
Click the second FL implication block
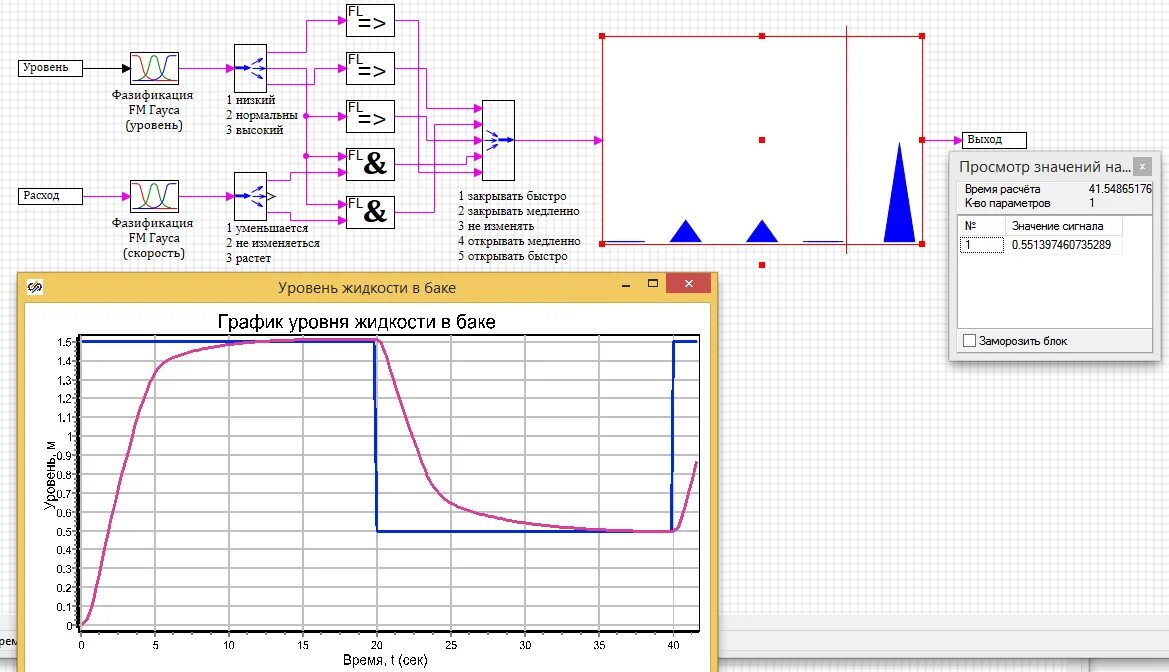click(371, 69)
